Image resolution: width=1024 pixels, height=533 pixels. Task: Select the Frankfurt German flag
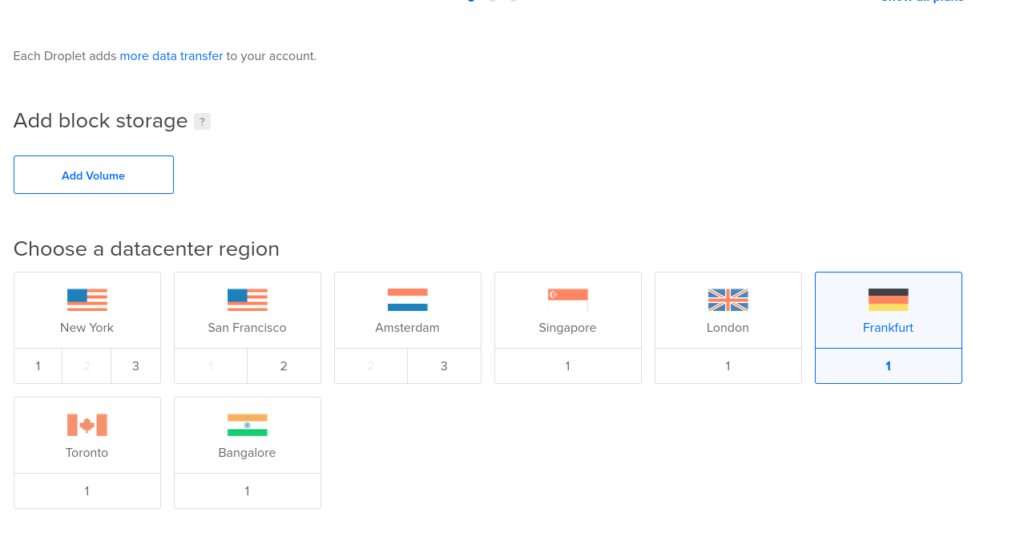(888, 300)
